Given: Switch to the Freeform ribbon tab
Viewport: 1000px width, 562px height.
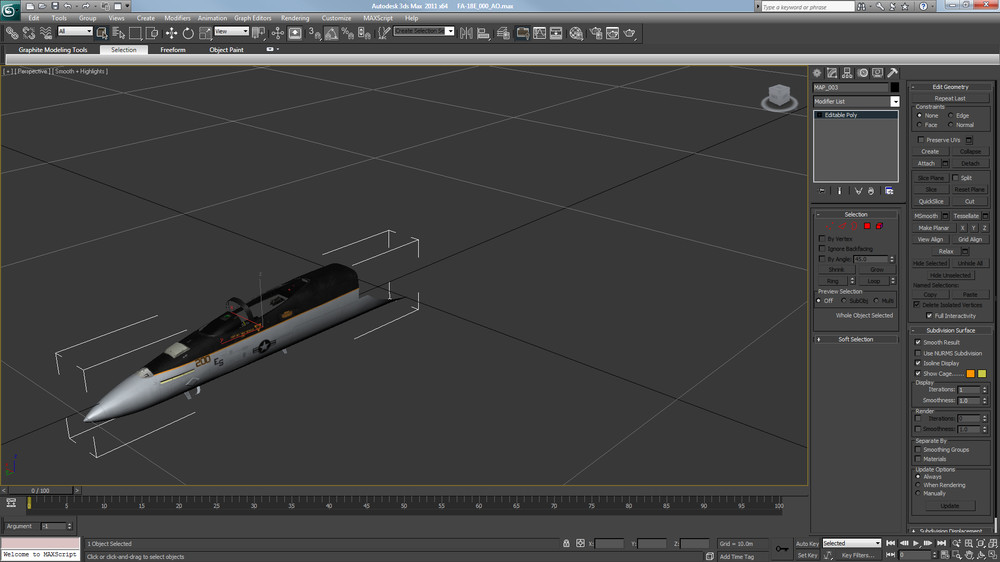Looking at the screenshot, I should (173, 49).
